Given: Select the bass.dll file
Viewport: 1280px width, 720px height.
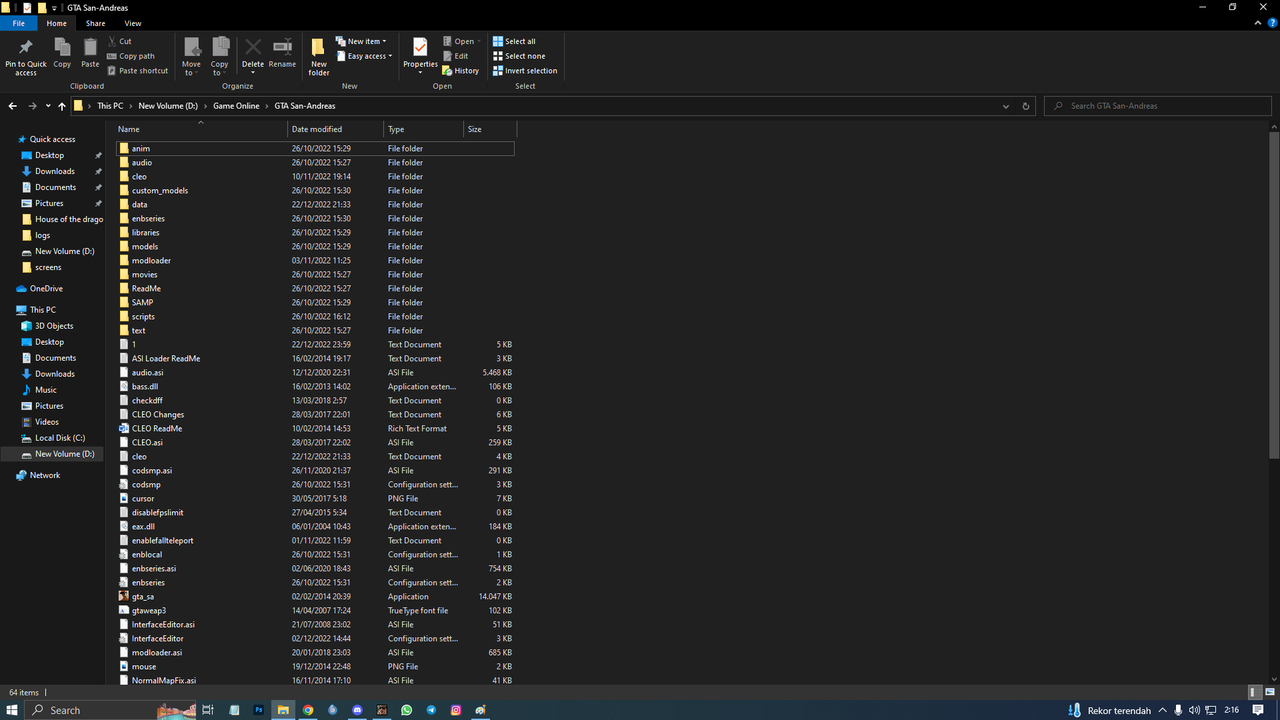Looking at the screenshot, I should 315,386.
